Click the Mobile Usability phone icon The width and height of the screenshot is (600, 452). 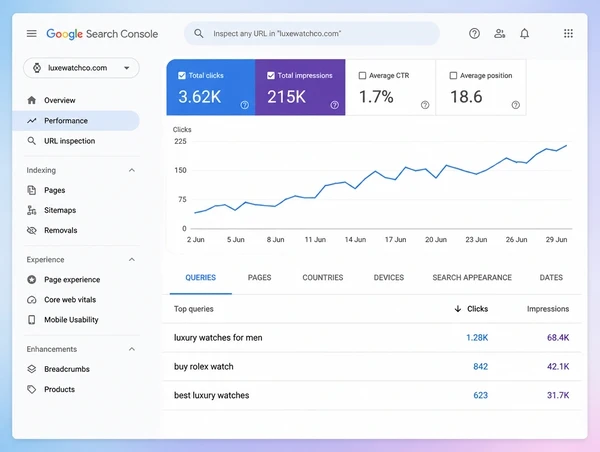pyautogui.click(x=32, y=320)
